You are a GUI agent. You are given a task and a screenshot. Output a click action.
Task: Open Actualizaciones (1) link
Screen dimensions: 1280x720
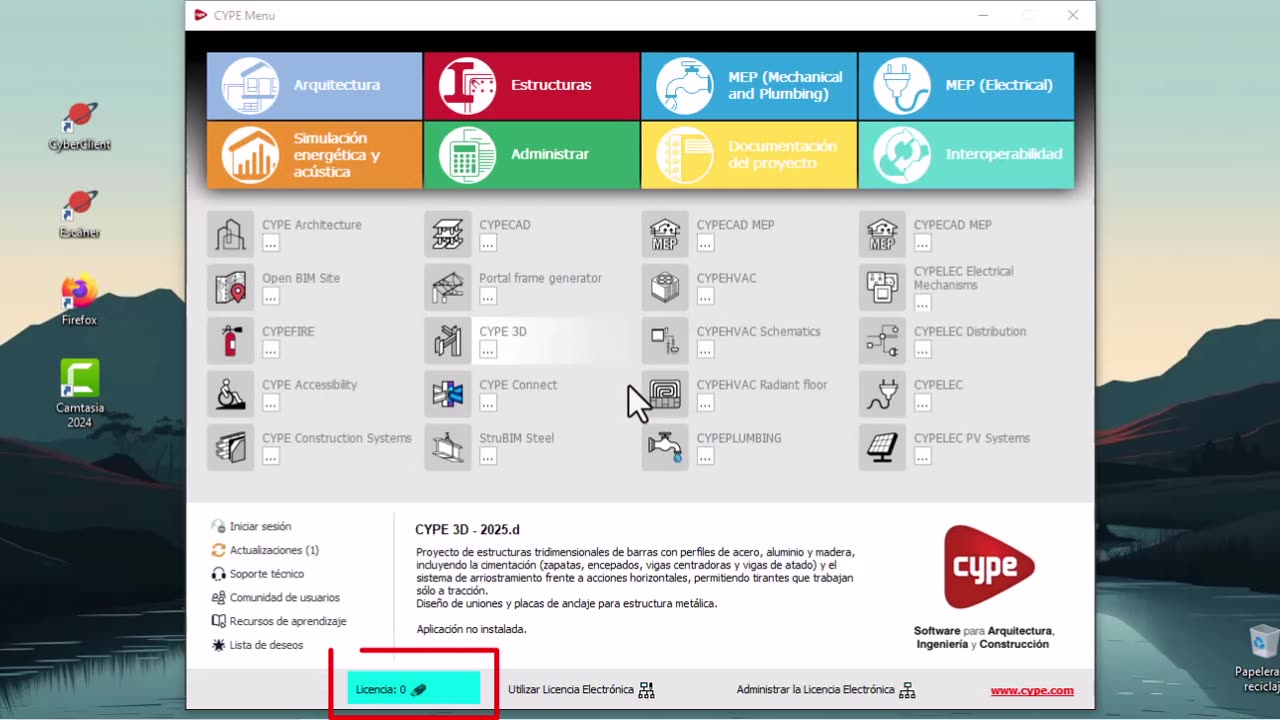tap(265, 550)
